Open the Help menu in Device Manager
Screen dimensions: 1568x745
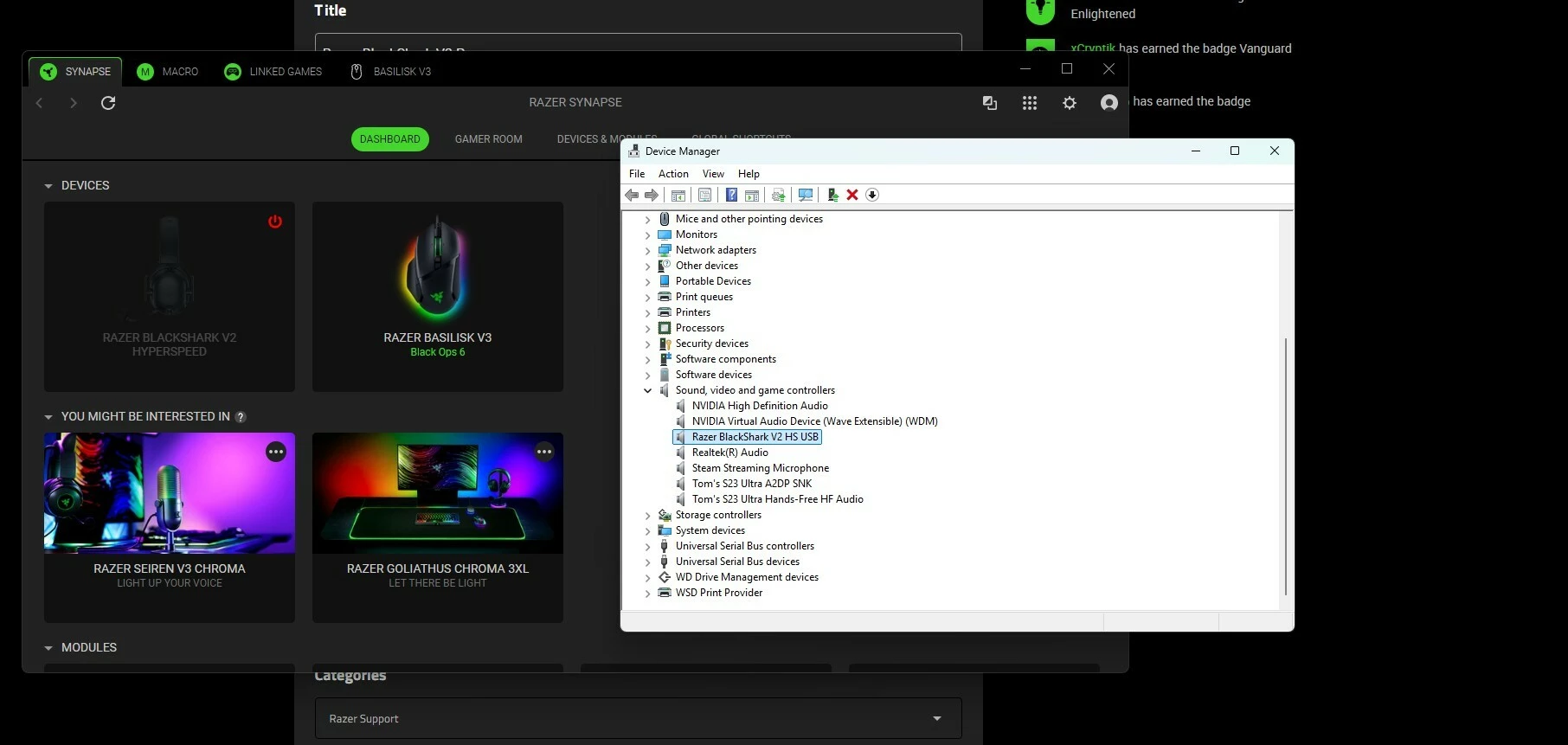[749, 174]
